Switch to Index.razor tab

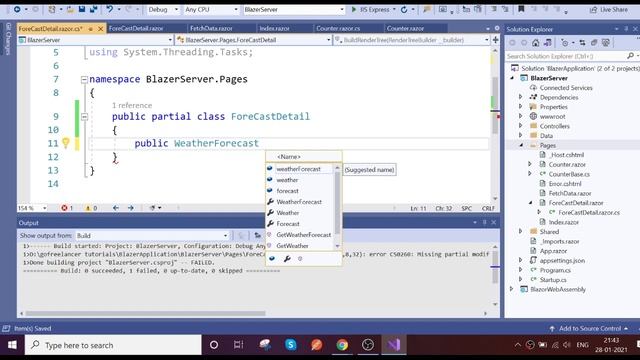point(274,28)
